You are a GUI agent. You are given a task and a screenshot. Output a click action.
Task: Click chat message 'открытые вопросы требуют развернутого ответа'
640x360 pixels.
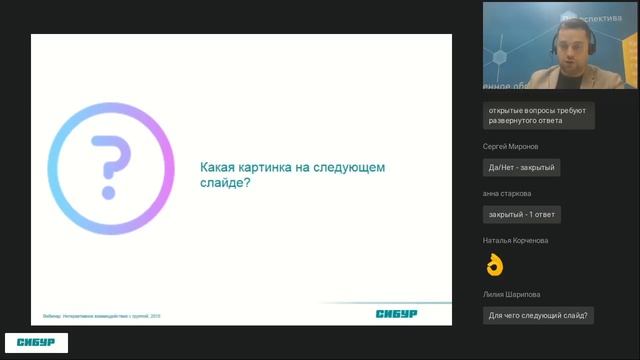pos(538,116)
